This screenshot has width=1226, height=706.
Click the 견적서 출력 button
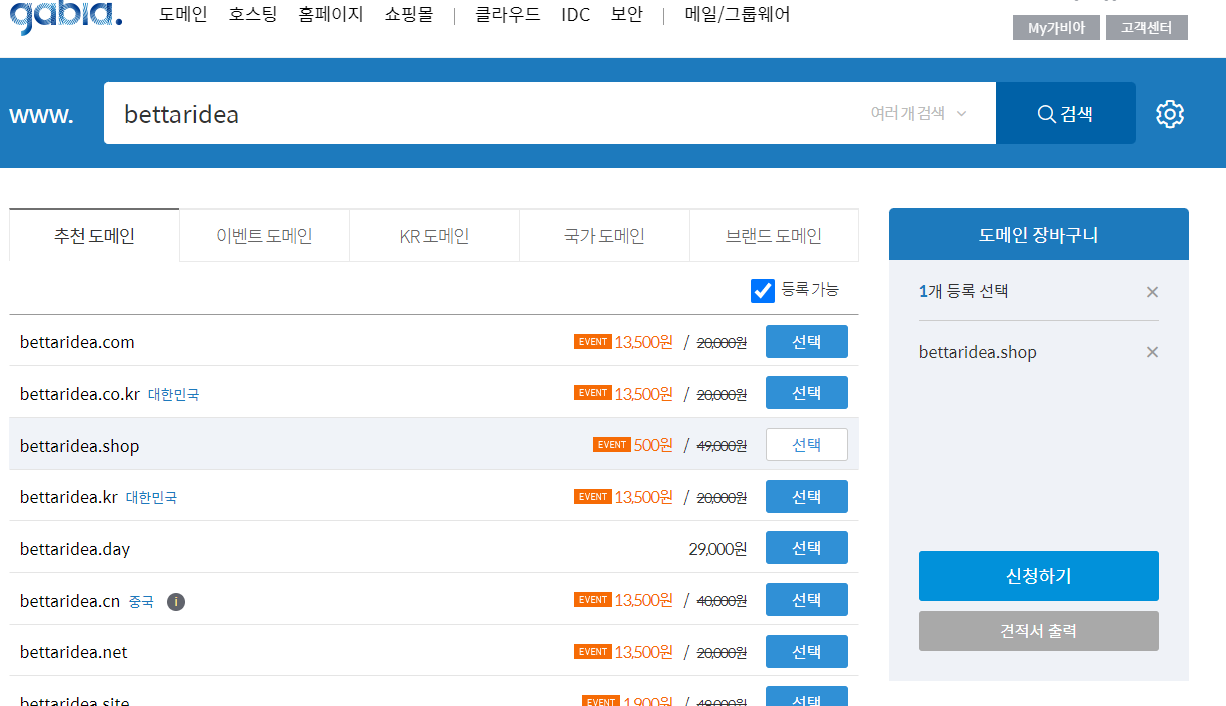tap(1039, 631)
